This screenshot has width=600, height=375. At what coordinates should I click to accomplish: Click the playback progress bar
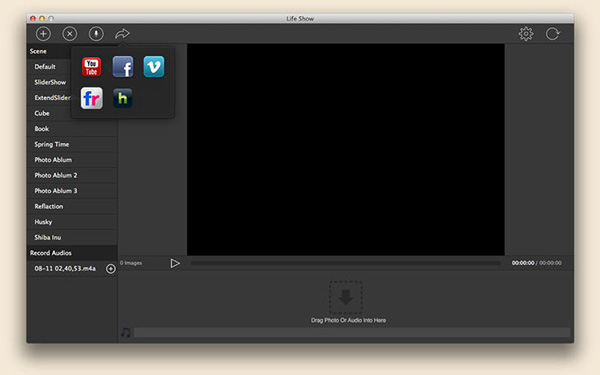(x=346, y=263)
